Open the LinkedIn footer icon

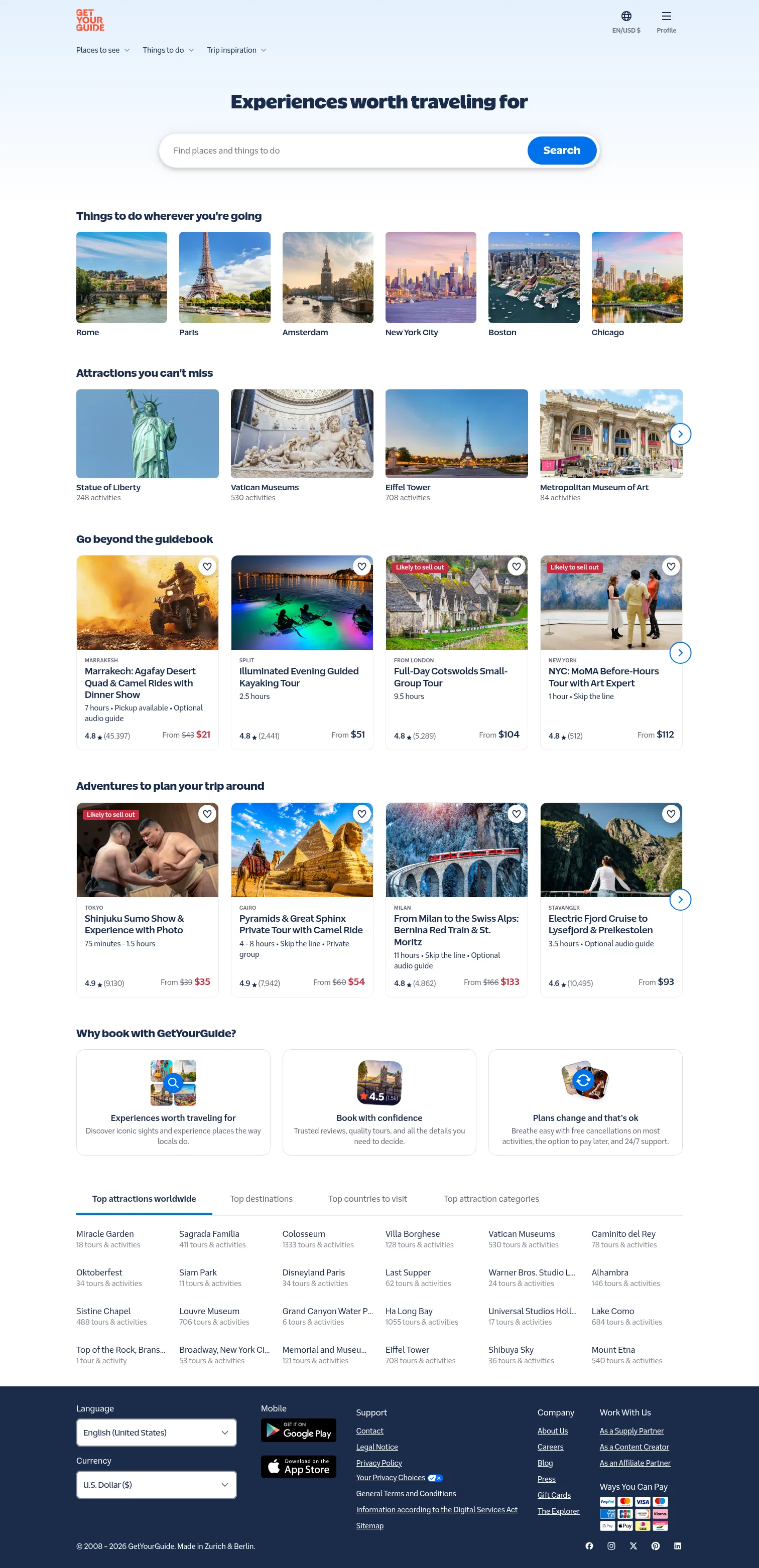tap(677, 1545)
